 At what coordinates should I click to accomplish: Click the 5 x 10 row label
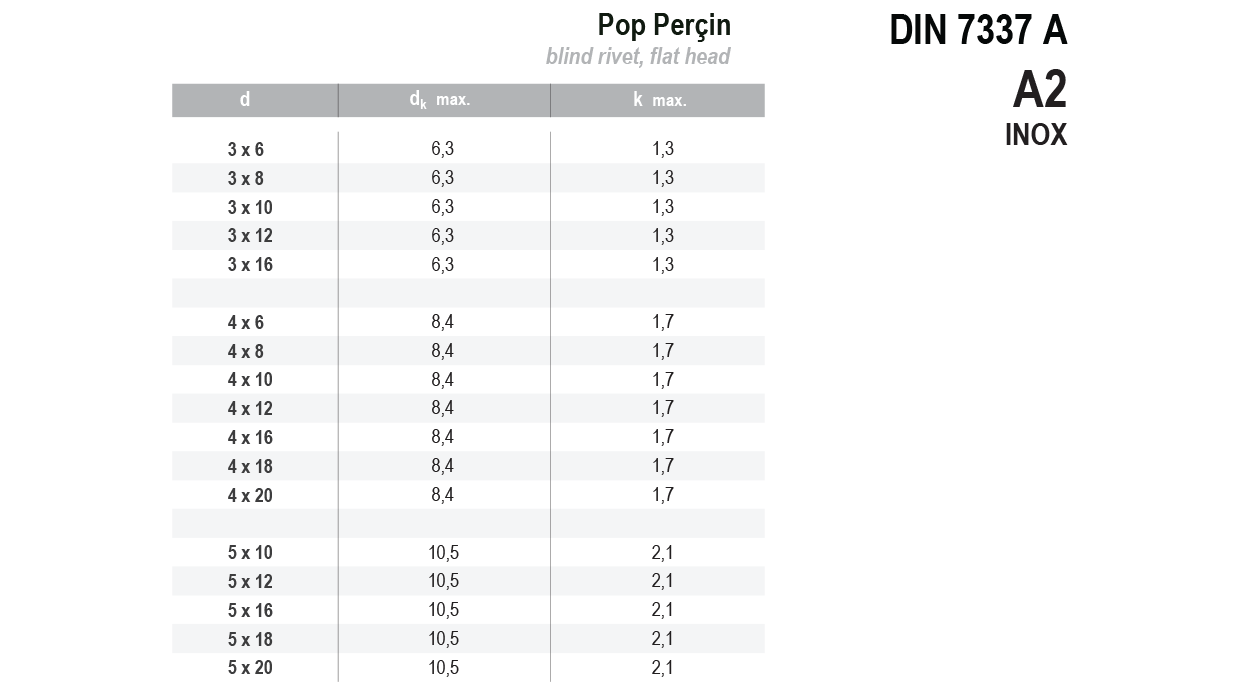pyautogui.click(x=250, y=554)
